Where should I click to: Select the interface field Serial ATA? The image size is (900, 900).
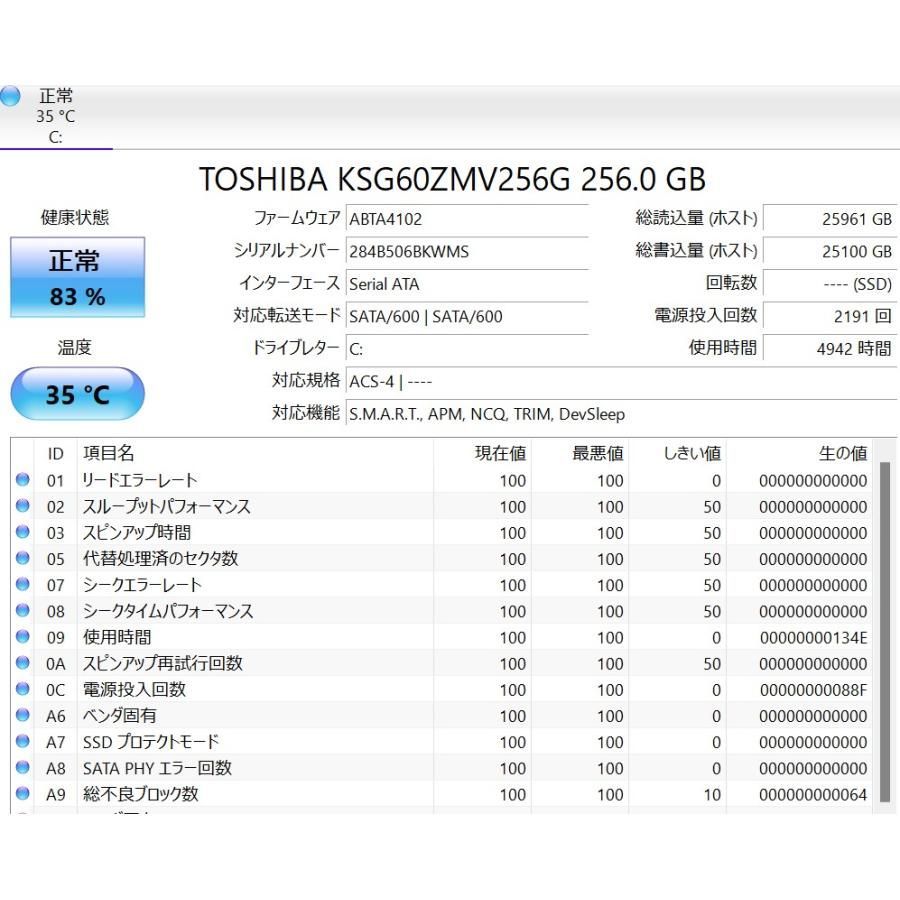[467, 284]
